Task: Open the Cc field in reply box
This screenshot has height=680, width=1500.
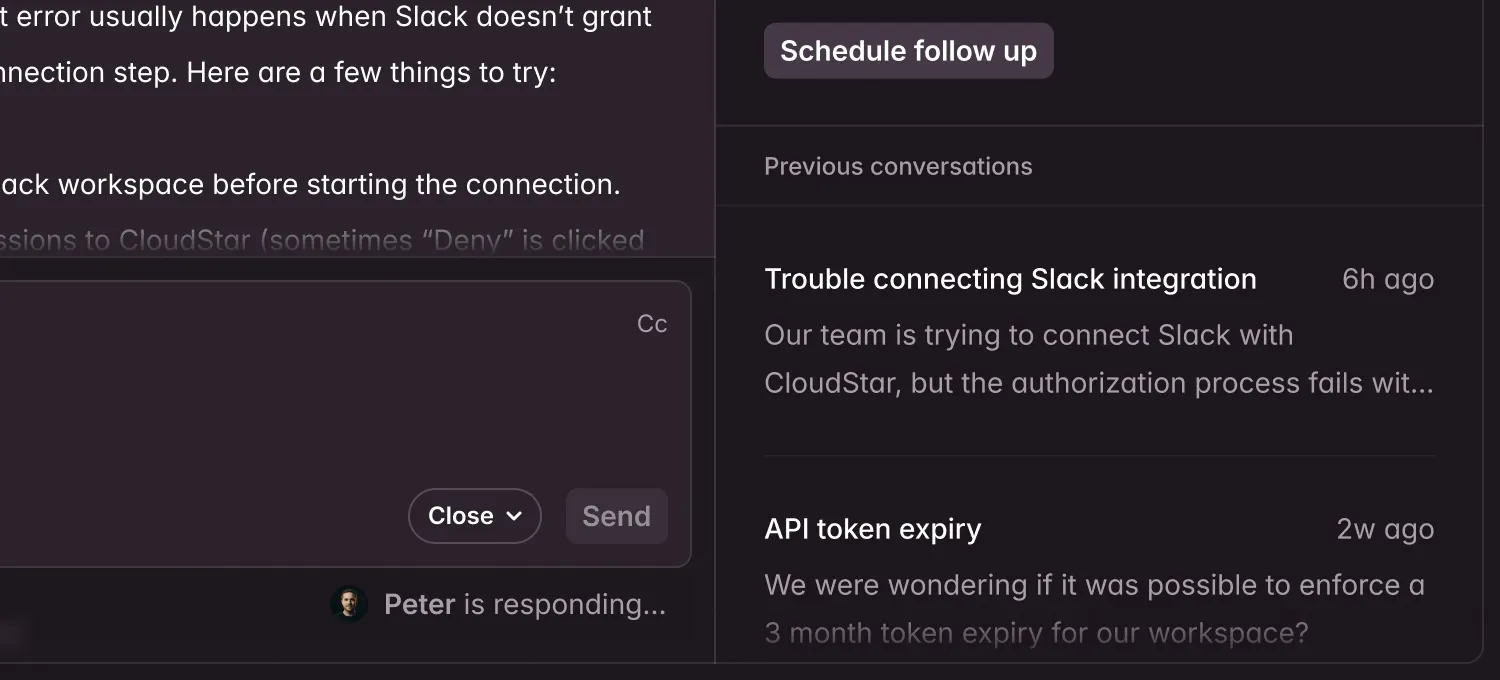Action: [652, 324]
